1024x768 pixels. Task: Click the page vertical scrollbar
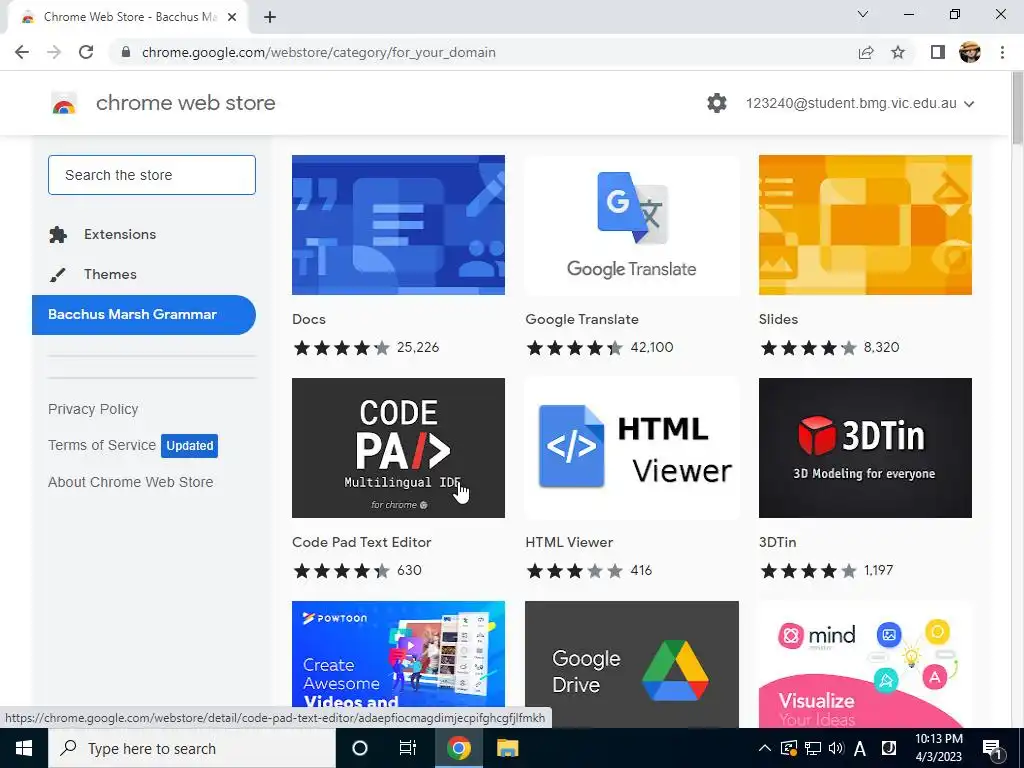point(1017,108)
